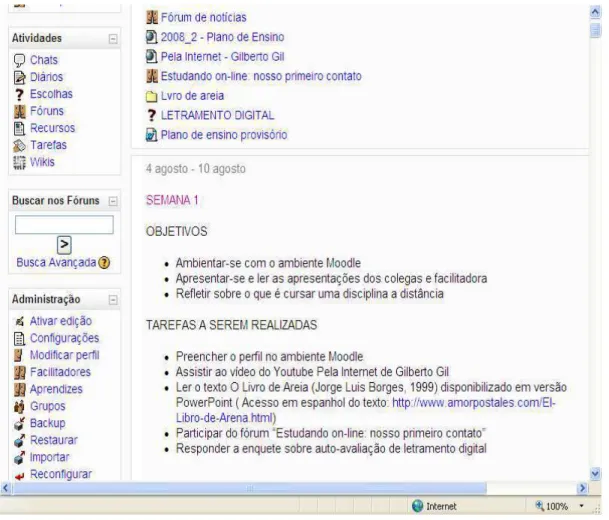Open the Recursos link
The width and height of the screenshot is (609, 520).
point(52,128)
